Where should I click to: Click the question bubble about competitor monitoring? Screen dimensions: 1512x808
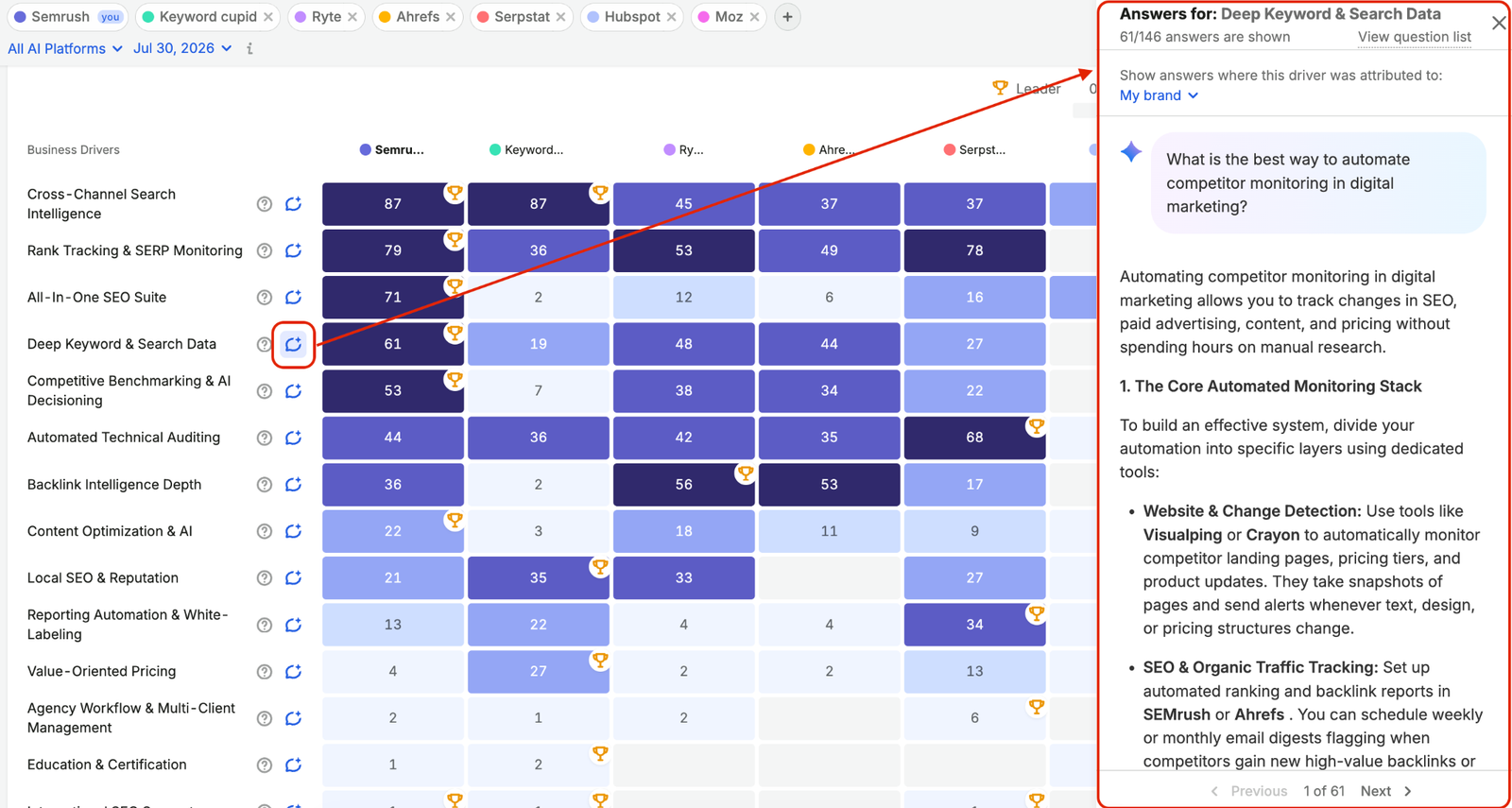1318,183
